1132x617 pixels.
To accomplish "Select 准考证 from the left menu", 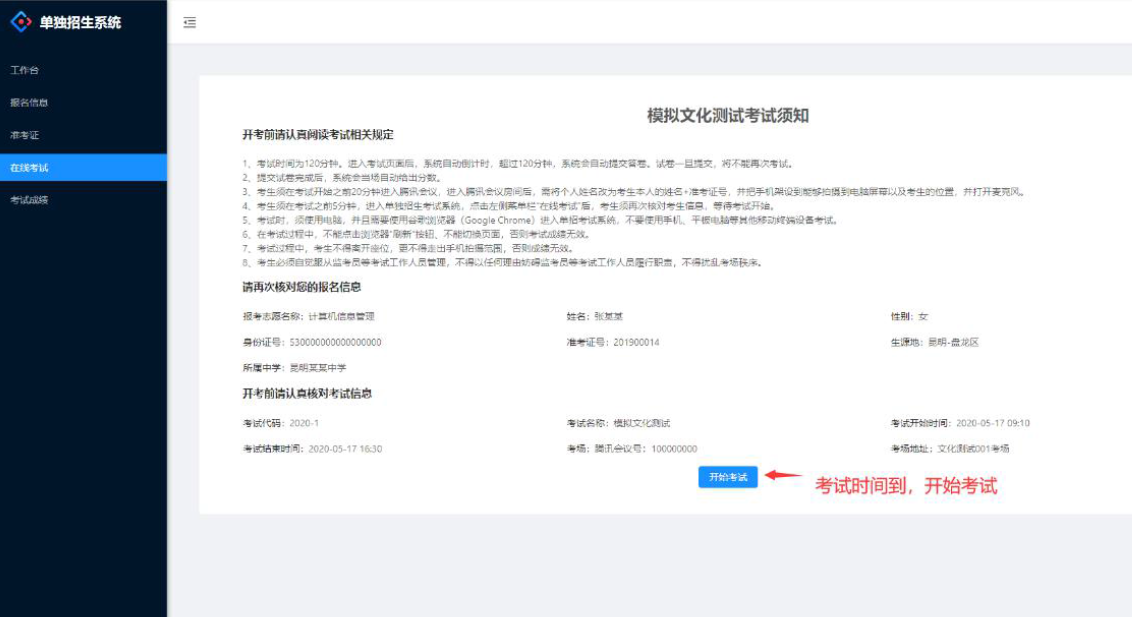I will (x=24, y=135).
